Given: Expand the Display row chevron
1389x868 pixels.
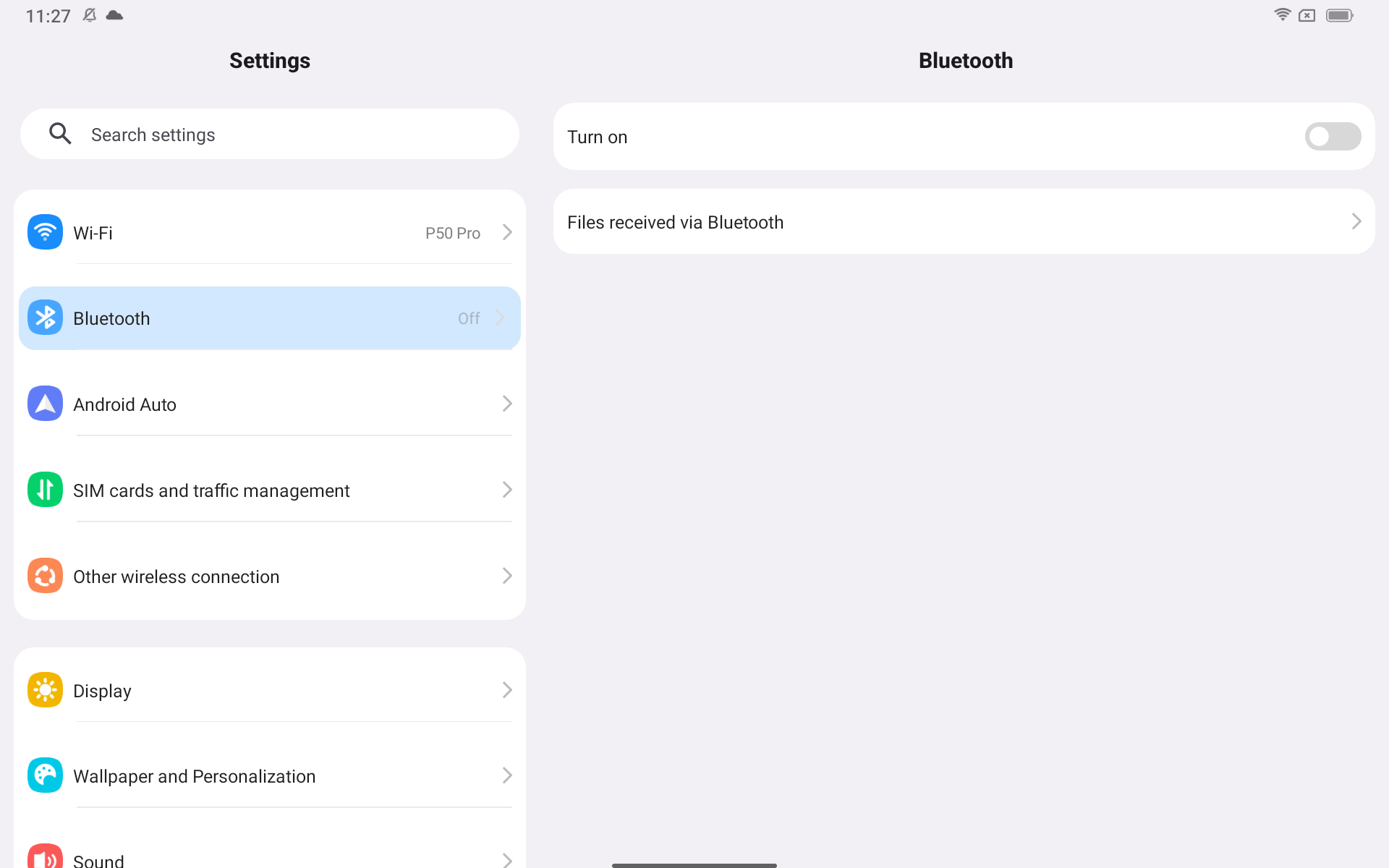Looking at the screenshot, I should 507,690.
